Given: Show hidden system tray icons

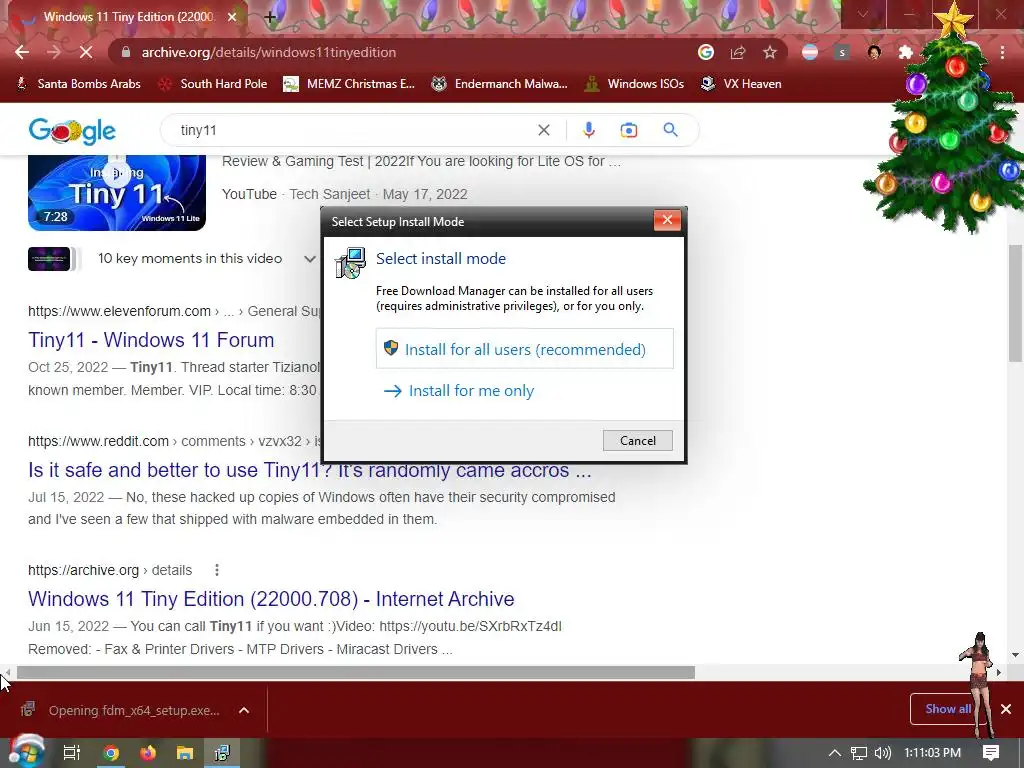Looking at the screenshot, I should (x=835, y=753).
